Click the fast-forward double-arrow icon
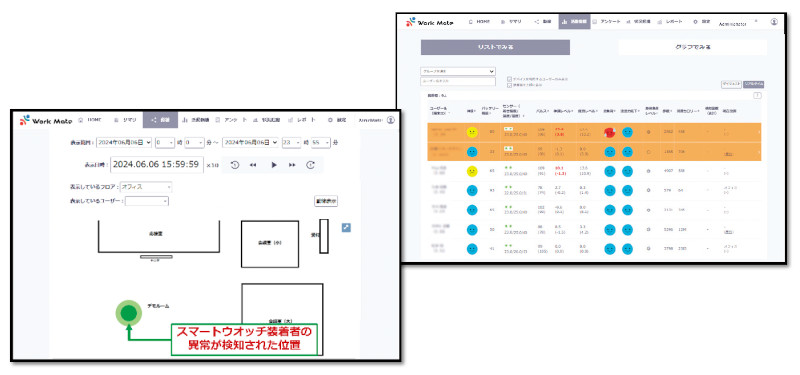Screen dimensions: 800x375 (x=292, y=165)
